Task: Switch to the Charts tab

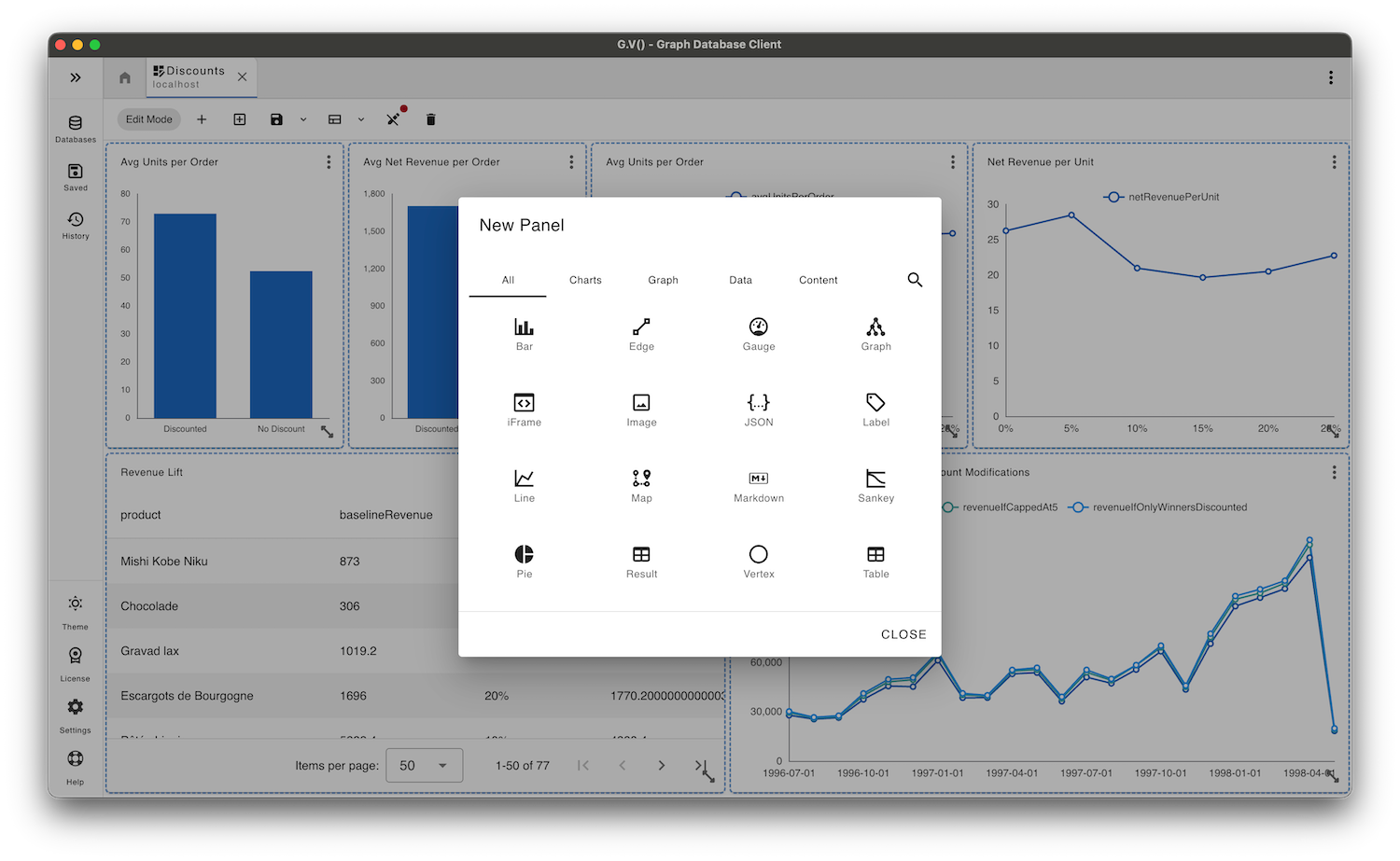Action: pos(585,280)
